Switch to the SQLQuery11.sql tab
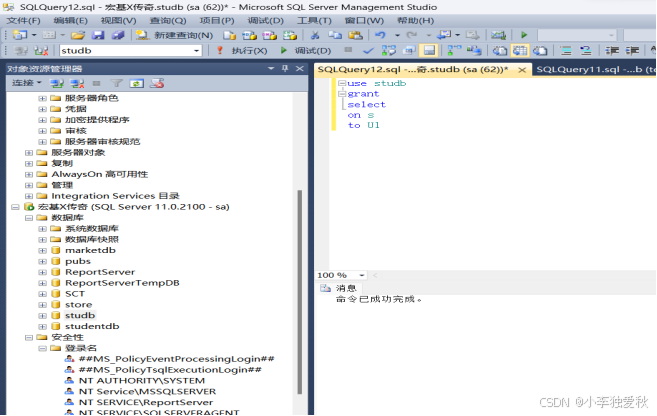Image resolution: width=657 pixels, height=416 pixels. [595, 69]
